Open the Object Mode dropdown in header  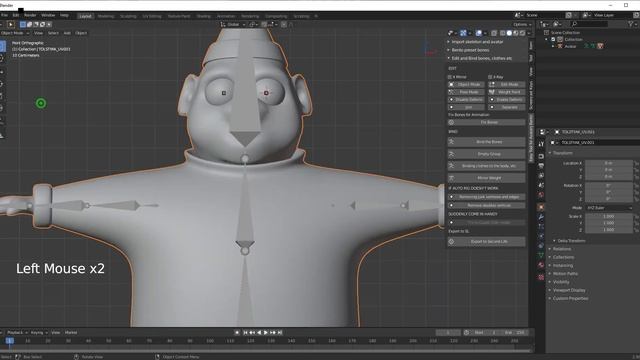15,33
